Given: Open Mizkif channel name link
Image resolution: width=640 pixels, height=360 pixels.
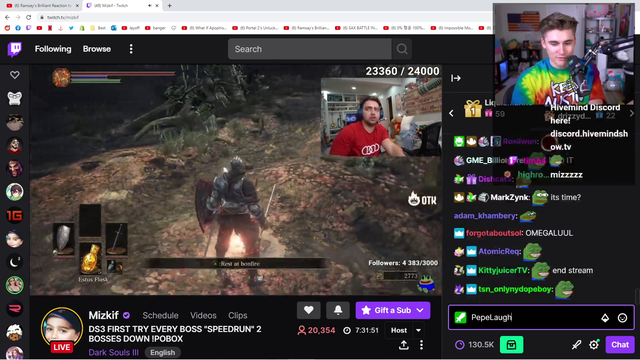Looking at the screenshot, I should (x=104, y=316).
